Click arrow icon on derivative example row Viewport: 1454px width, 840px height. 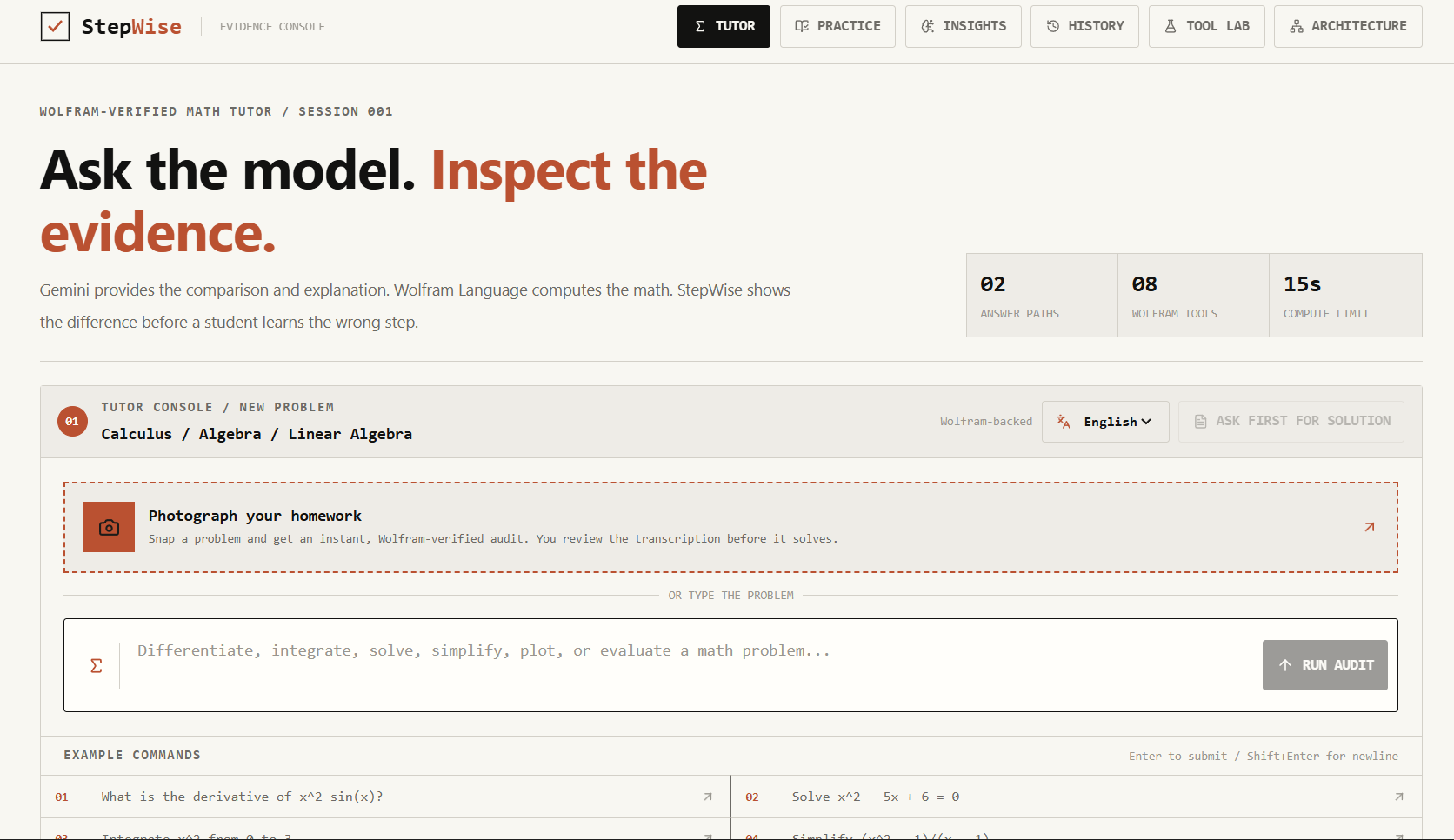pos(708,797)
